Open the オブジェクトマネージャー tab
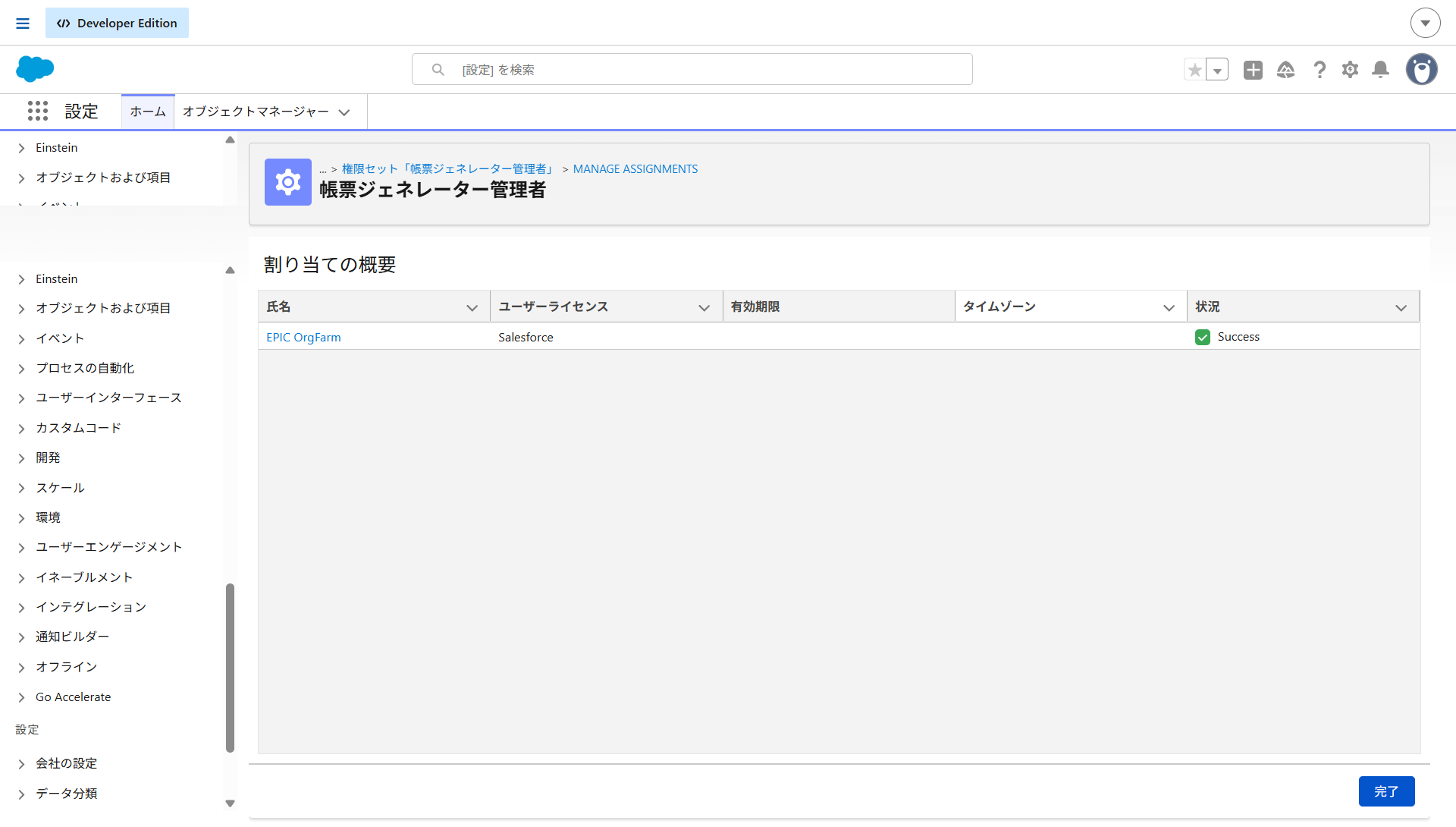This screenshot has width=1456, height=827. click(256, 112)
